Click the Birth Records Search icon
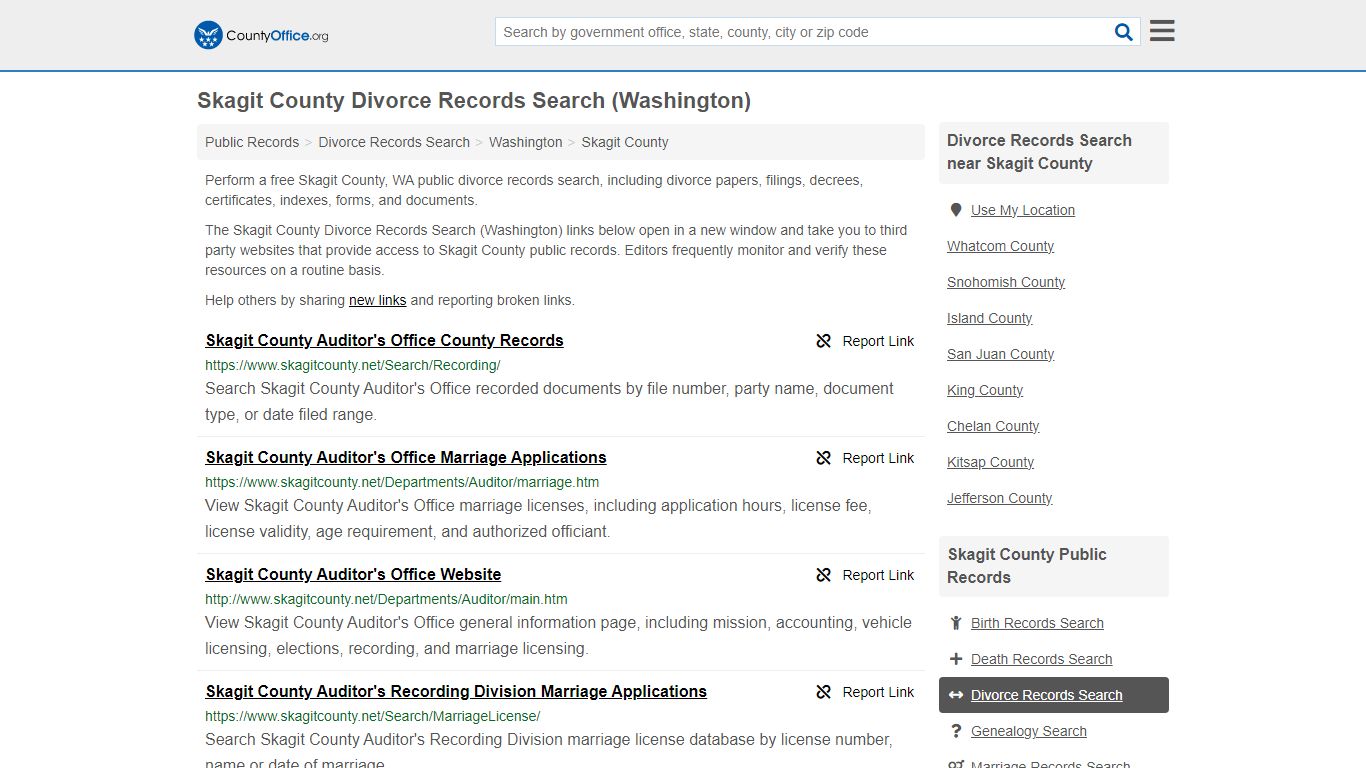This screenshot has width=1366, height=768. click(956, 623)
